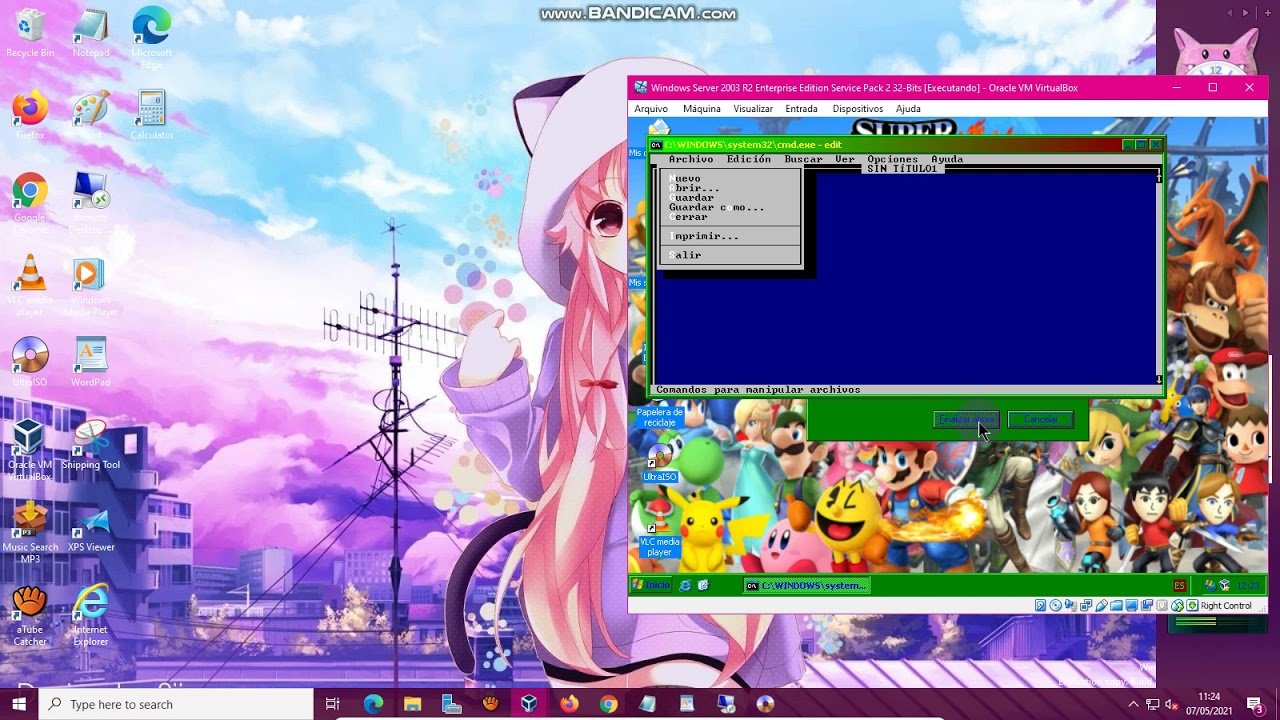Click the VM clock showing 12:23
The image size is (1280, 720).
pyautogui.click(x=1249, y=586)
